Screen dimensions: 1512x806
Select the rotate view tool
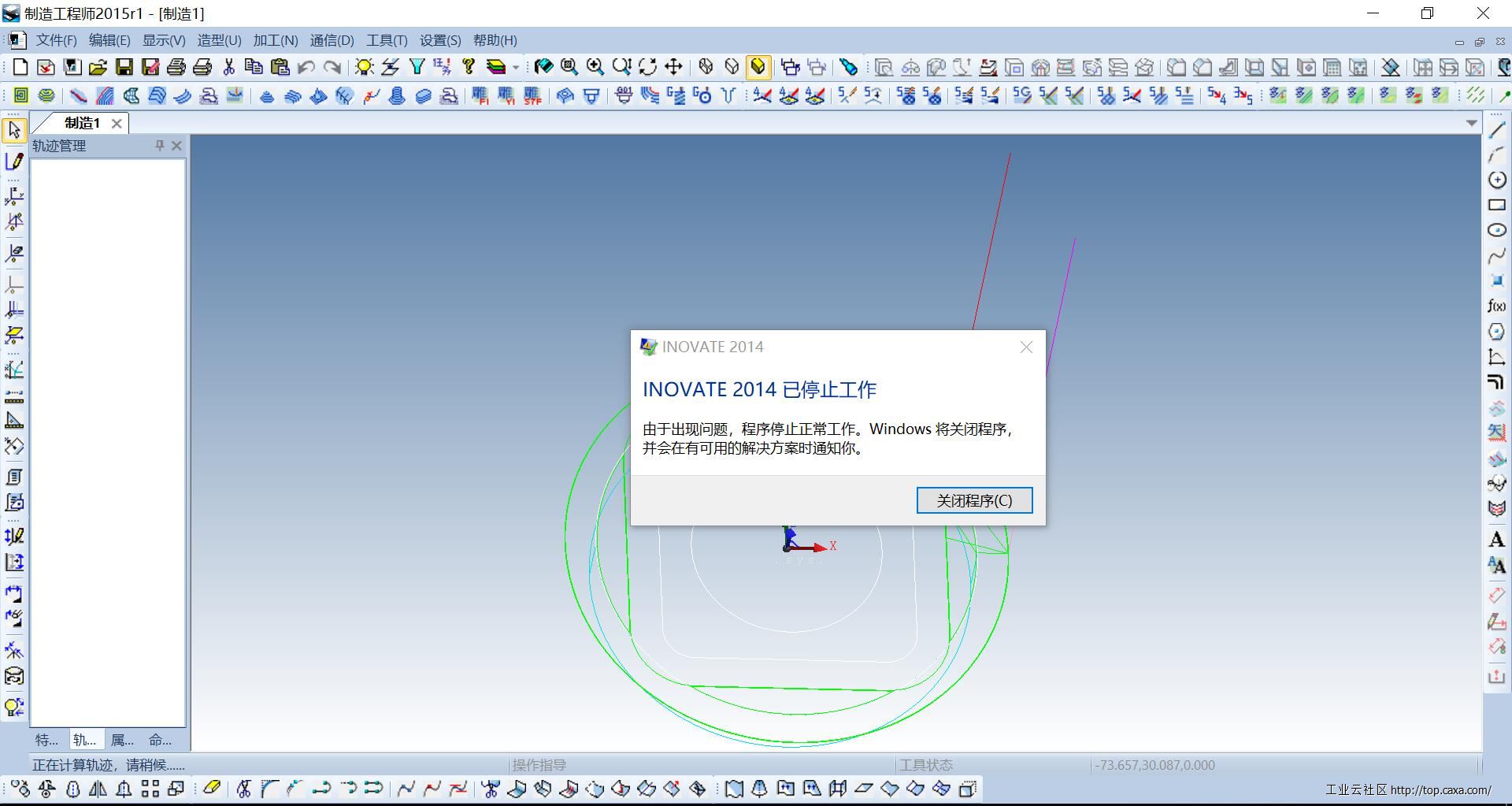tap(647, 67)
